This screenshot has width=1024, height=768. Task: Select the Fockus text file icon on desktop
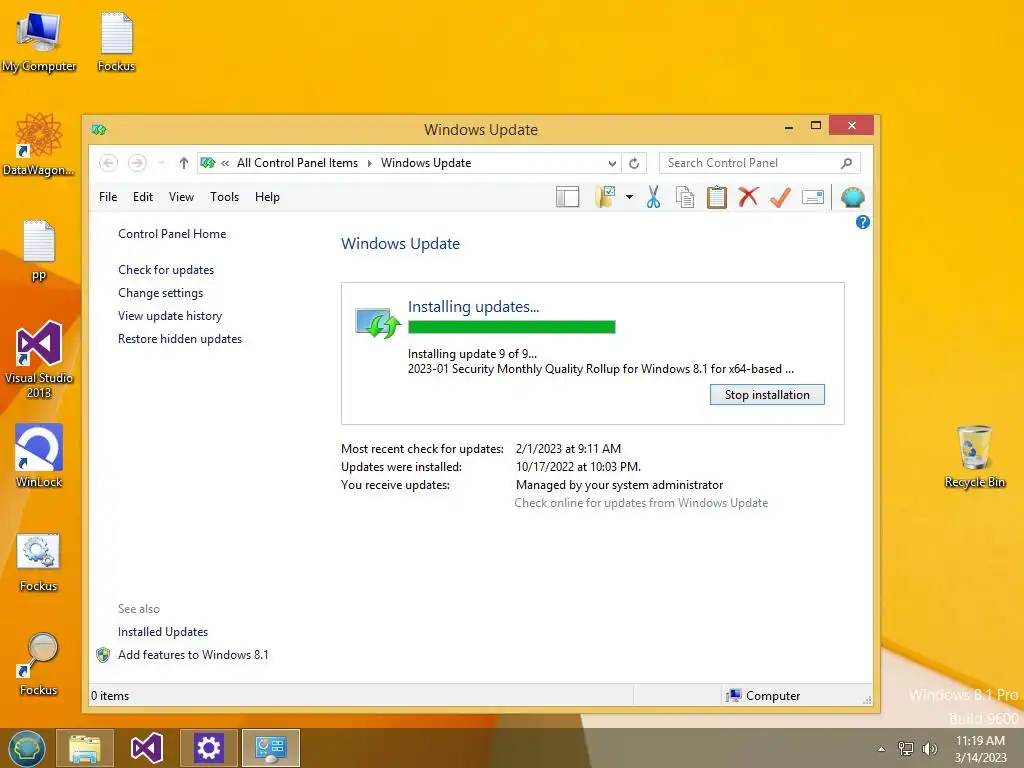[116, 42]
